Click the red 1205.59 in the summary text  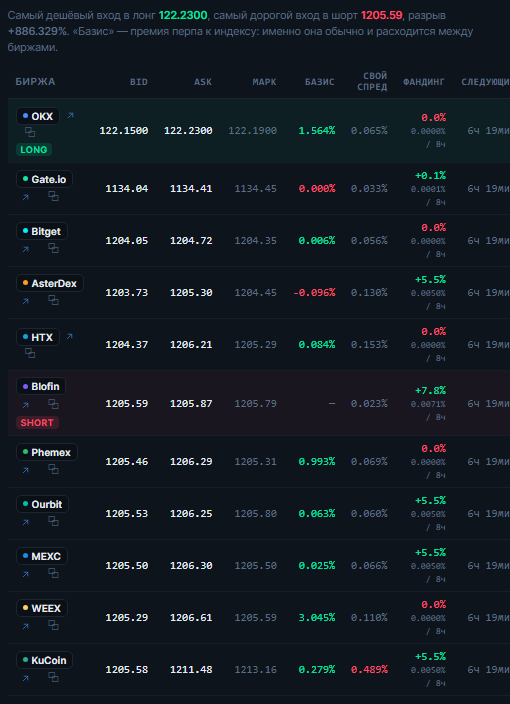(x=382, y=15)
